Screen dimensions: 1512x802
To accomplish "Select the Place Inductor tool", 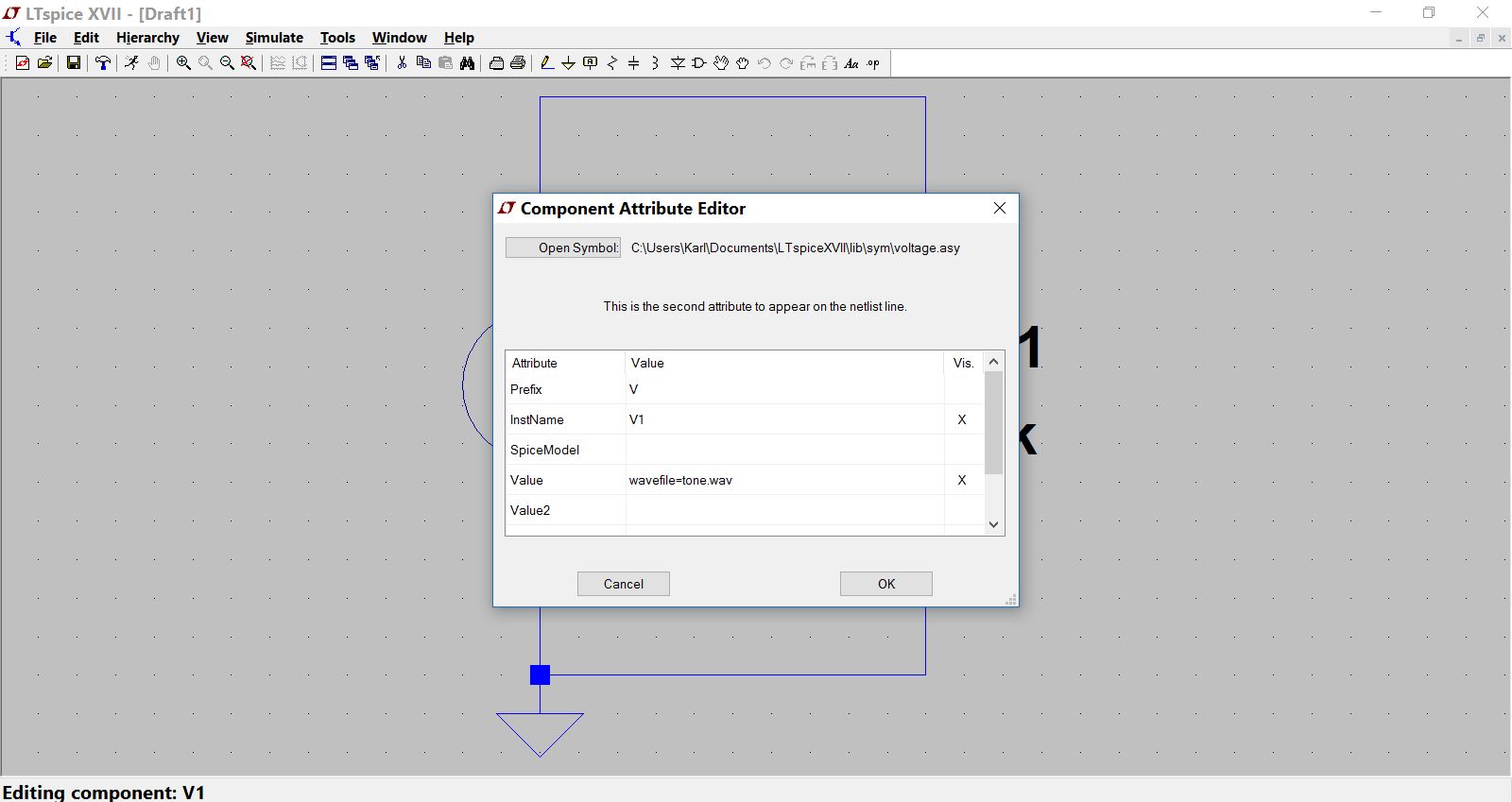I will 655,63.
